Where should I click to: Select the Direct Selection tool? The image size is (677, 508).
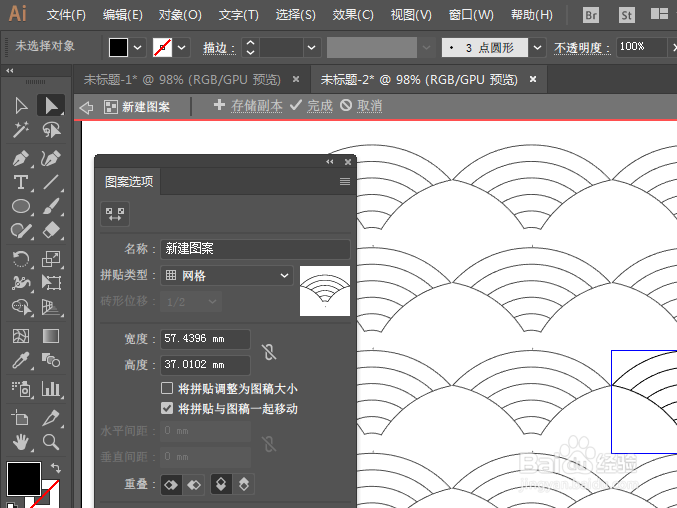(51, 105)
